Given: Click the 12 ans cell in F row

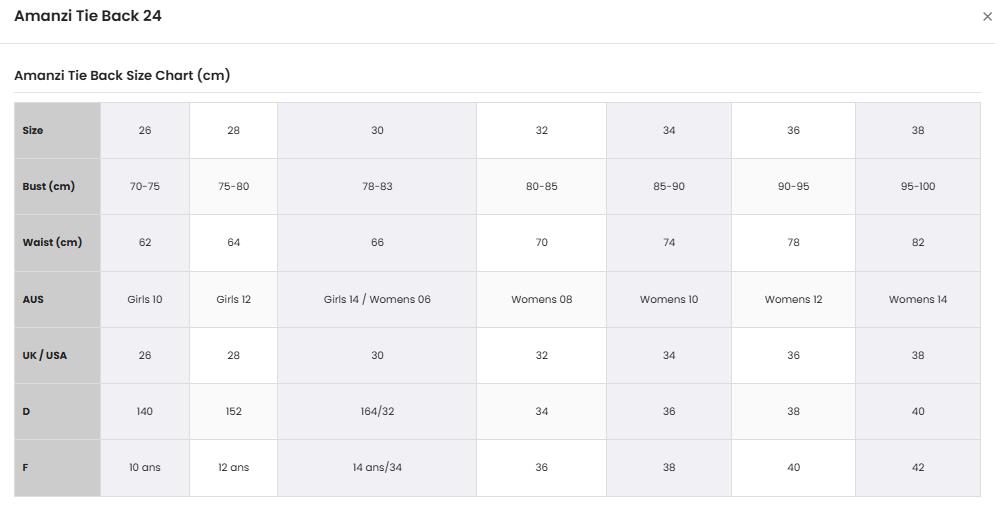Looking at the screenshot, I should 234,468.
